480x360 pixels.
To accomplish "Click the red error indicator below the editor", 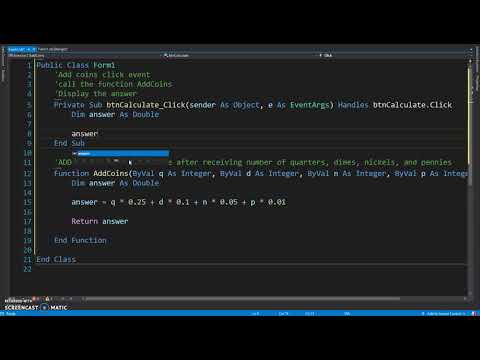I will click(x=34, y=299).
